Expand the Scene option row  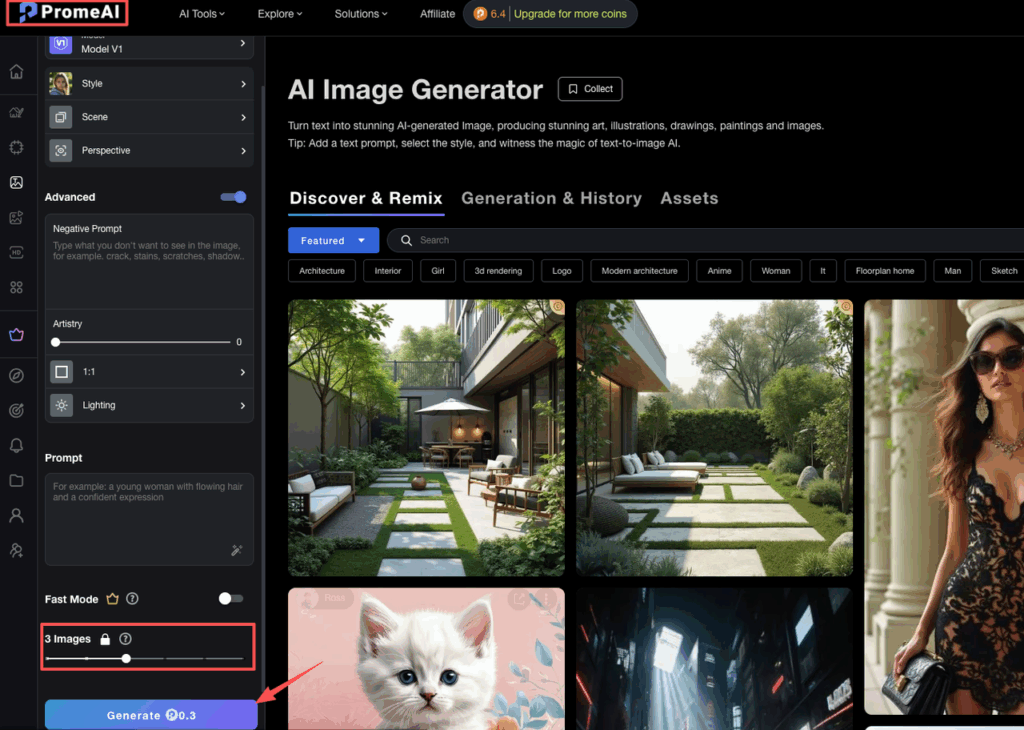(x=149, y=117)
